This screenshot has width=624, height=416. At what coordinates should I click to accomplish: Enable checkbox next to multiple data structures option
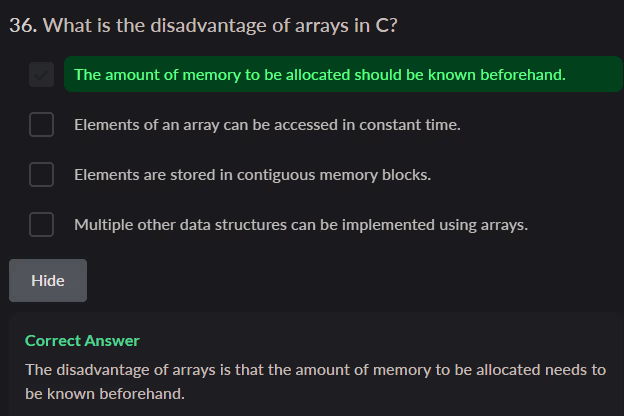[x=41, y=225]
